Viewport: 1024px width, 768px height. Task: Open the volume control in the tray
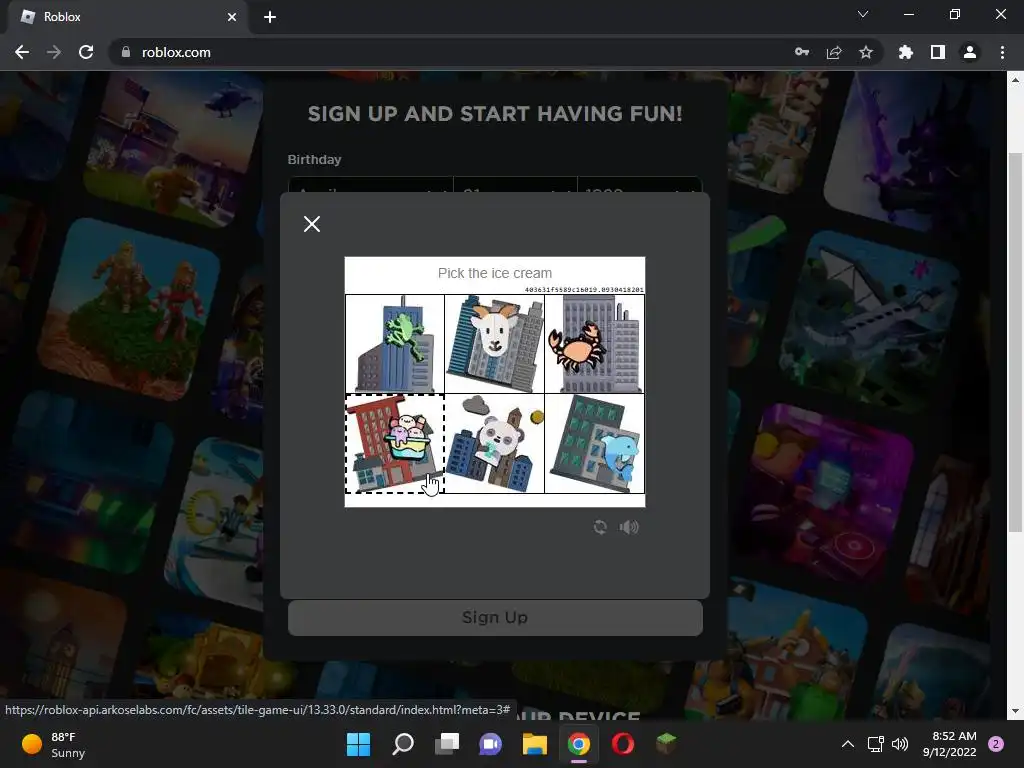(x=900, y=744)
